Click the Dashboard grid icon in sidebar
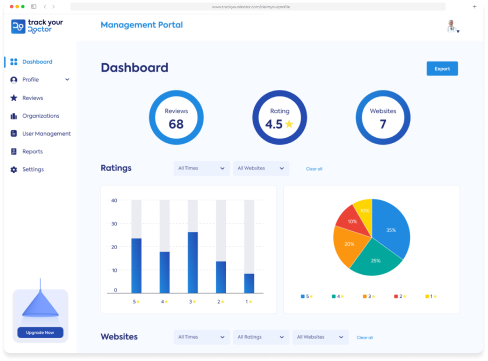The height and width of the screenshot is (361, 488). 14,62
